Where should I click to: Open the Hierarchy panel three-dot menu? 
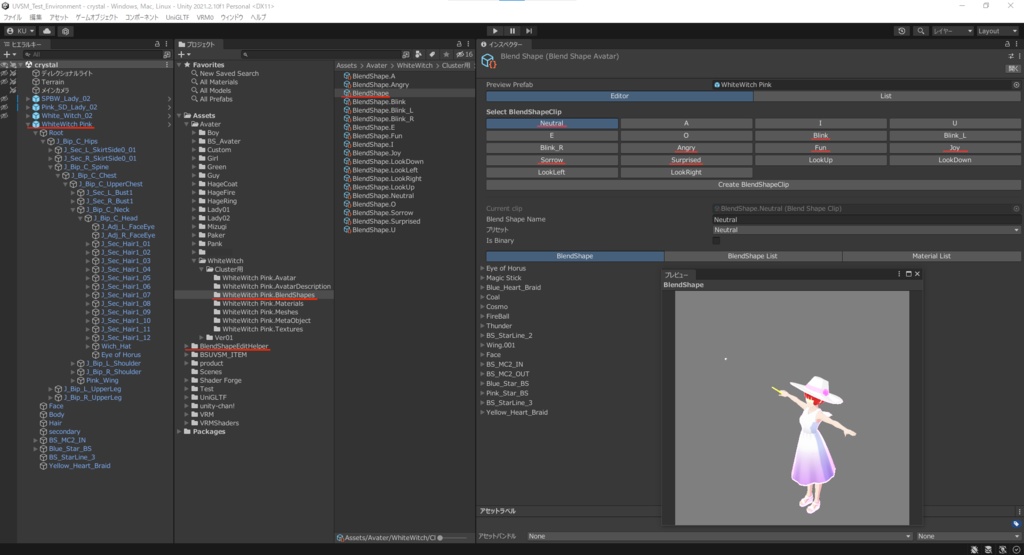166,44
